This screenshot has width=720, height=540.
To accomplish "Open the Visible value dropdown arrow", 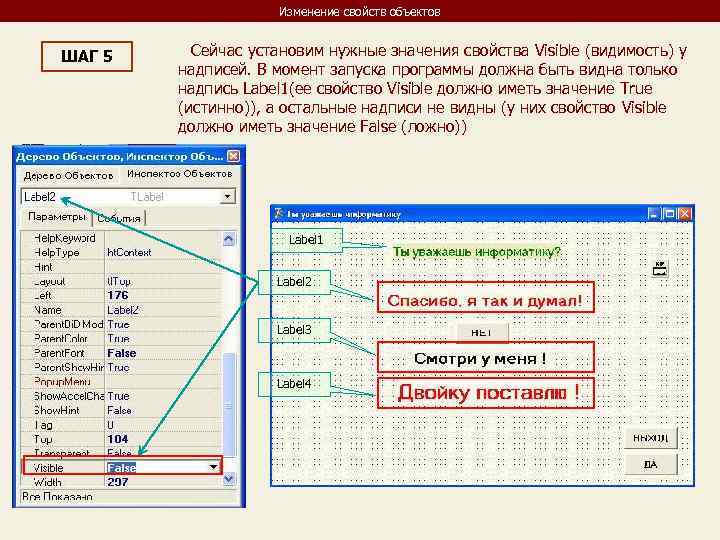I will click(213, 467).
